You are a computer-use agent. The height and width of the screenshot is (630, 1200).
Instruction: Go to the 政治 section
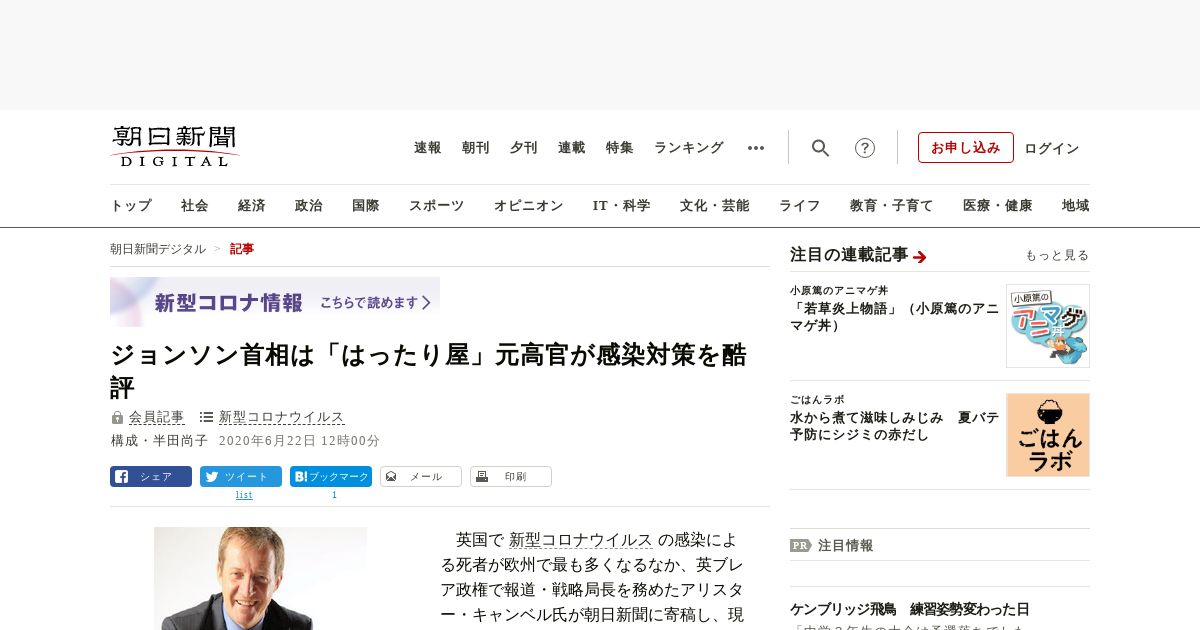coord(309,205)
